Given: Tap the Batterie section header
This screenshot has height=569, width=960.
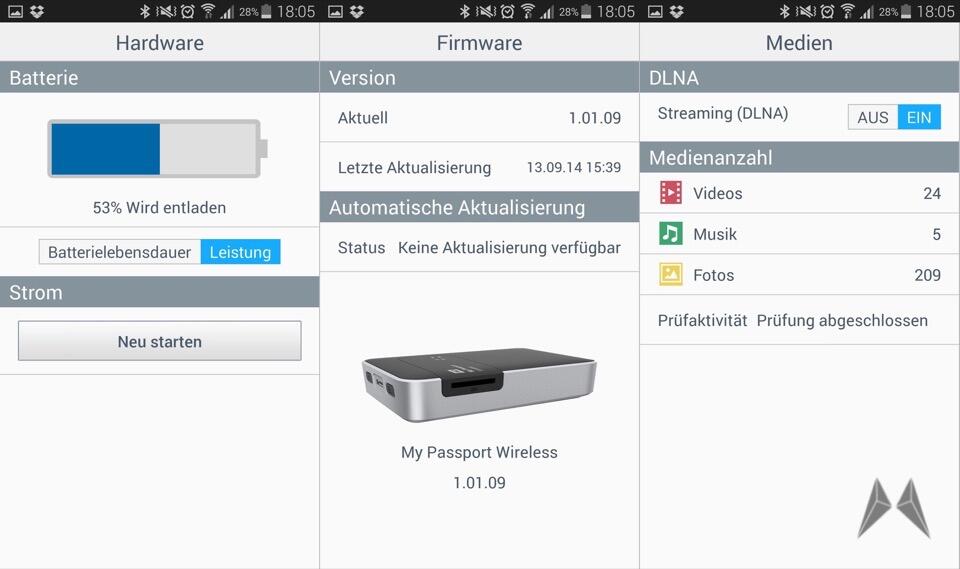Looking at the screenshot, I should [x=160, y=77].
